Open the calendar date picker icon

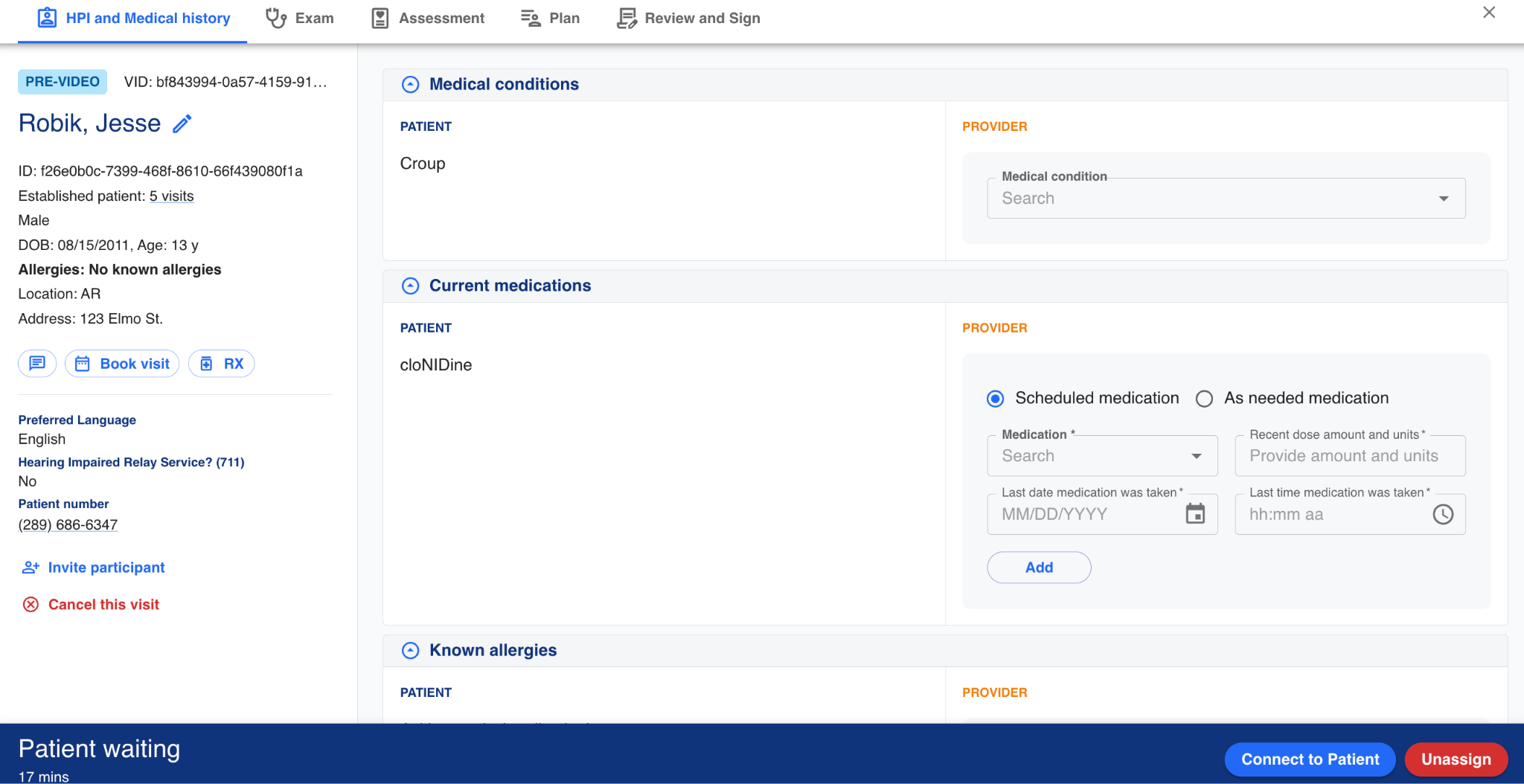[x=1195, y=514]
